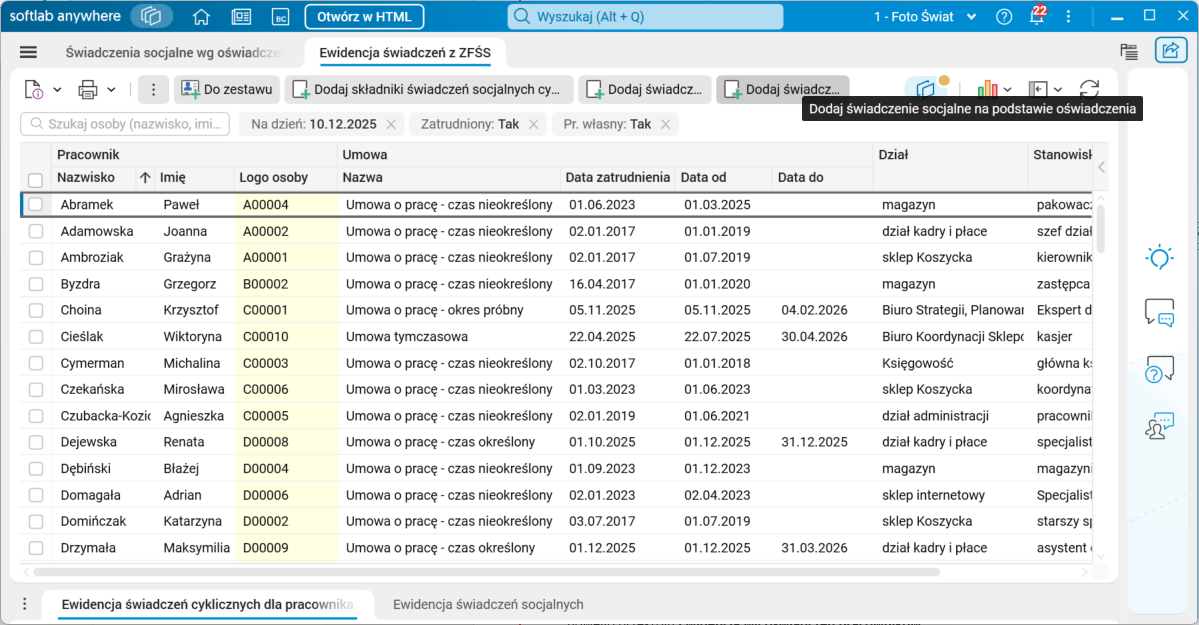This screenshot has height=625, width=1199.
Task: Click the Otwórz w HTML button
Action: pyautogui.click(x=364, y=17)
